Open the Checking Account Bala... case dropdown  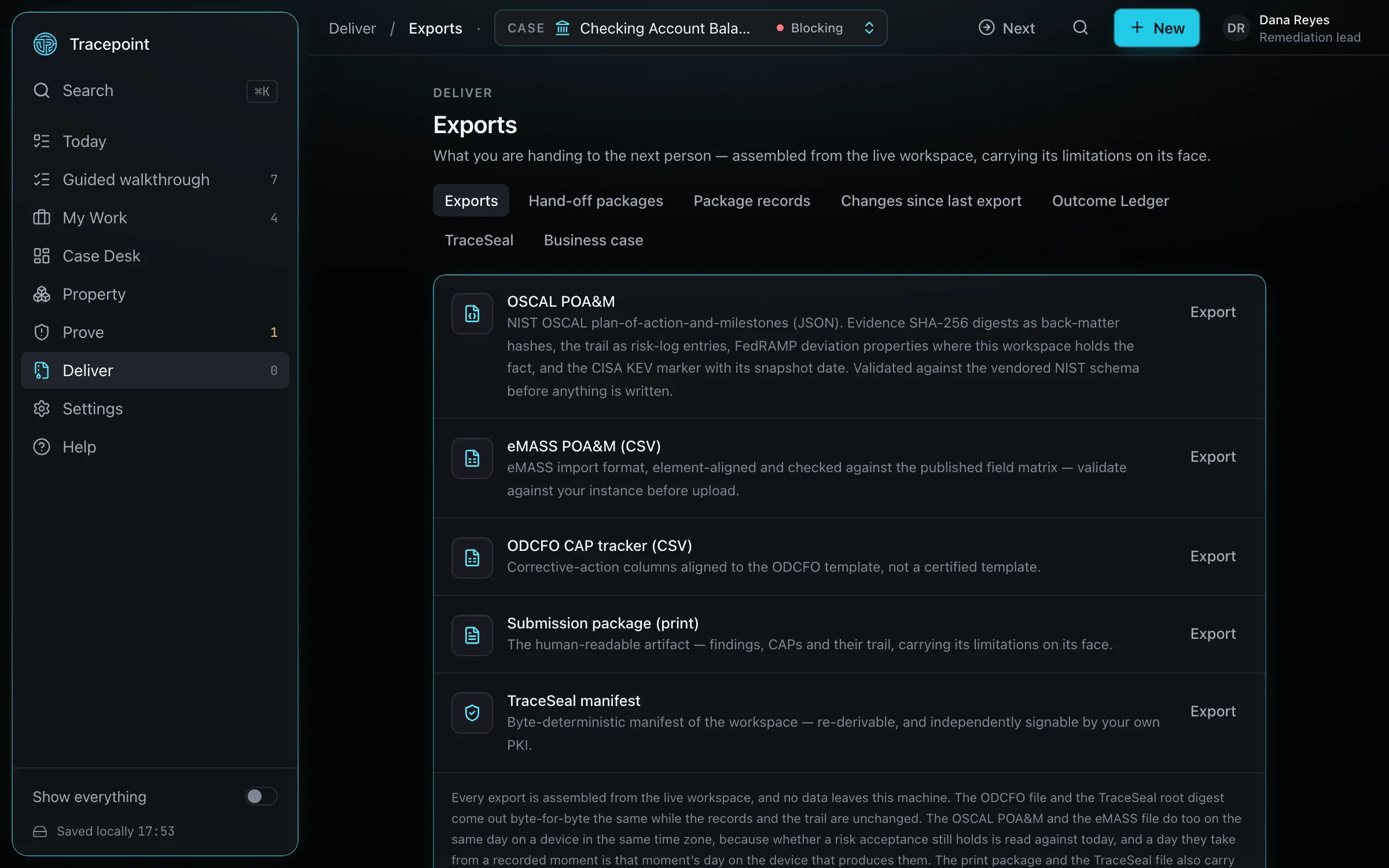[x=690, y=28]
